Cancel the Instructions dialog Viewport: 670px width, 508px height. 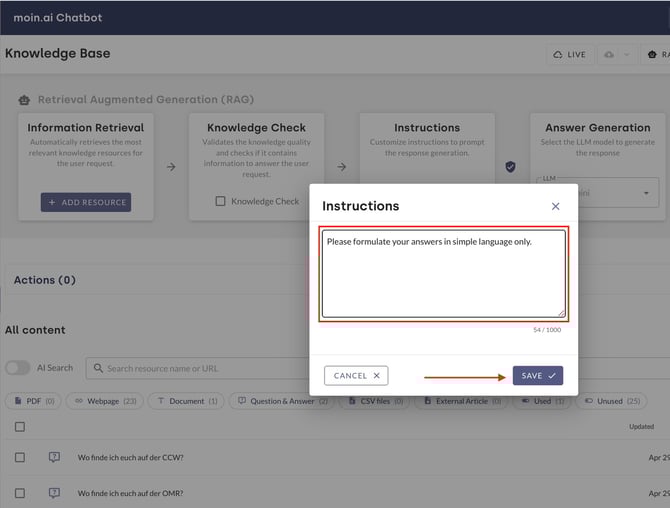pyautogui.click(x=356, y=376)
